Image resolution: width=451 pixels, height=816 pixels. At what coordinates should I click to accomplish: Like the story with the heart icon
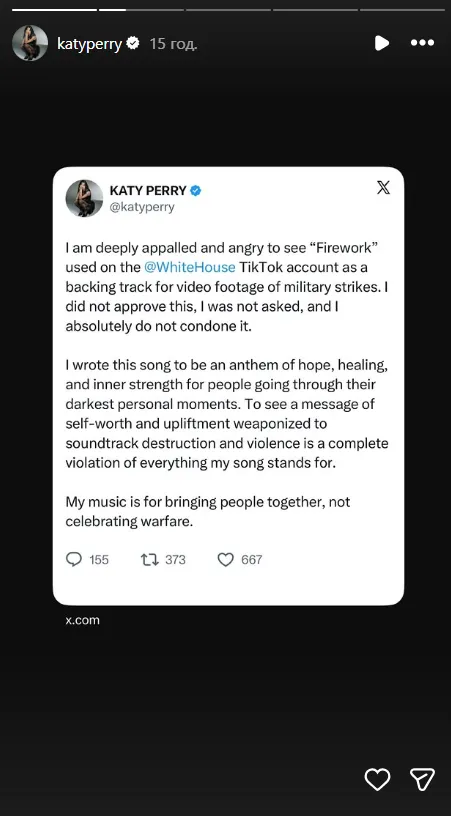377,780
